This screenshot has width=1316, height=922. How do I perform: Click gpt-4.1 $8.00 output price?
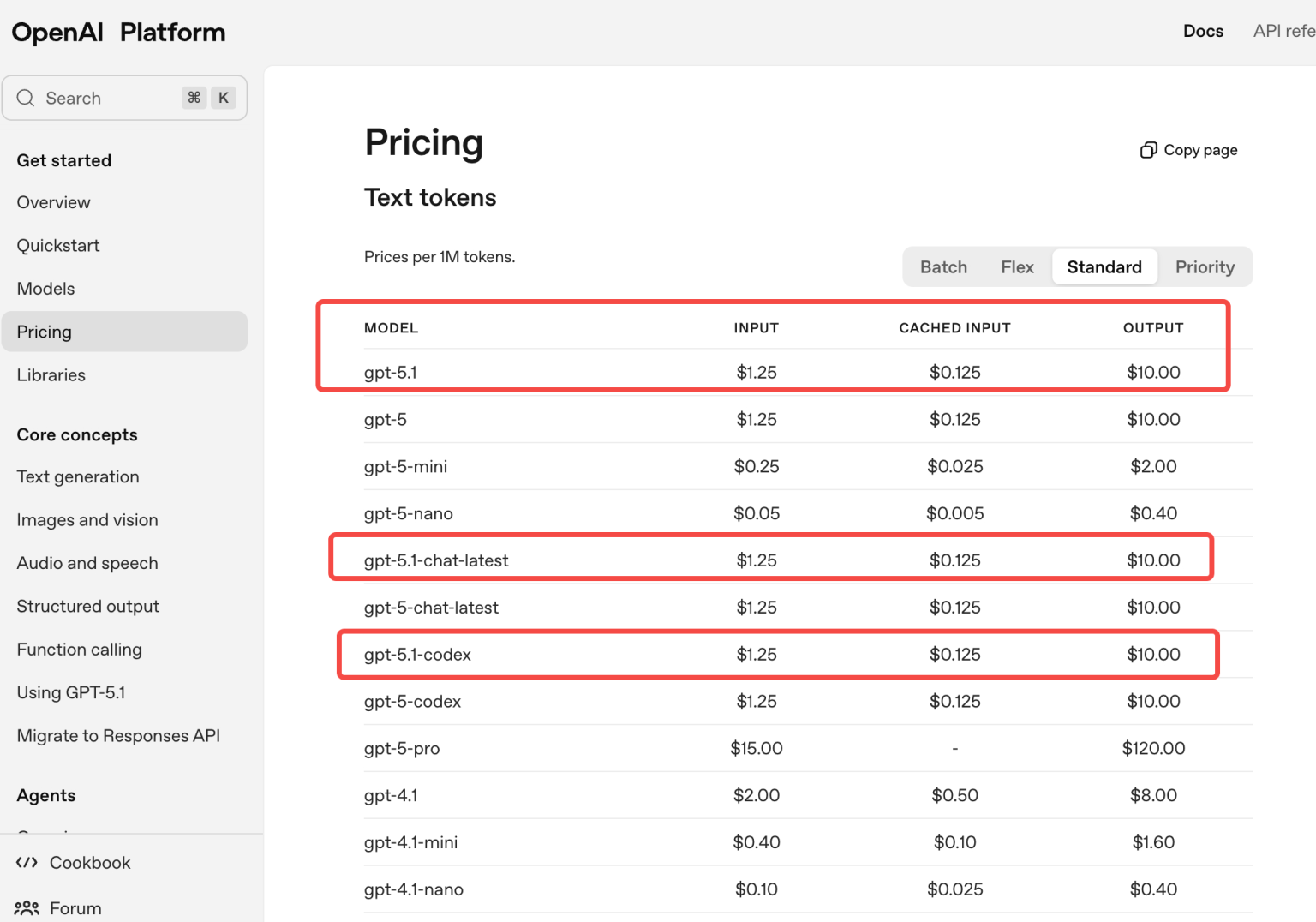pyautogui.click(x=1153, y=795)
